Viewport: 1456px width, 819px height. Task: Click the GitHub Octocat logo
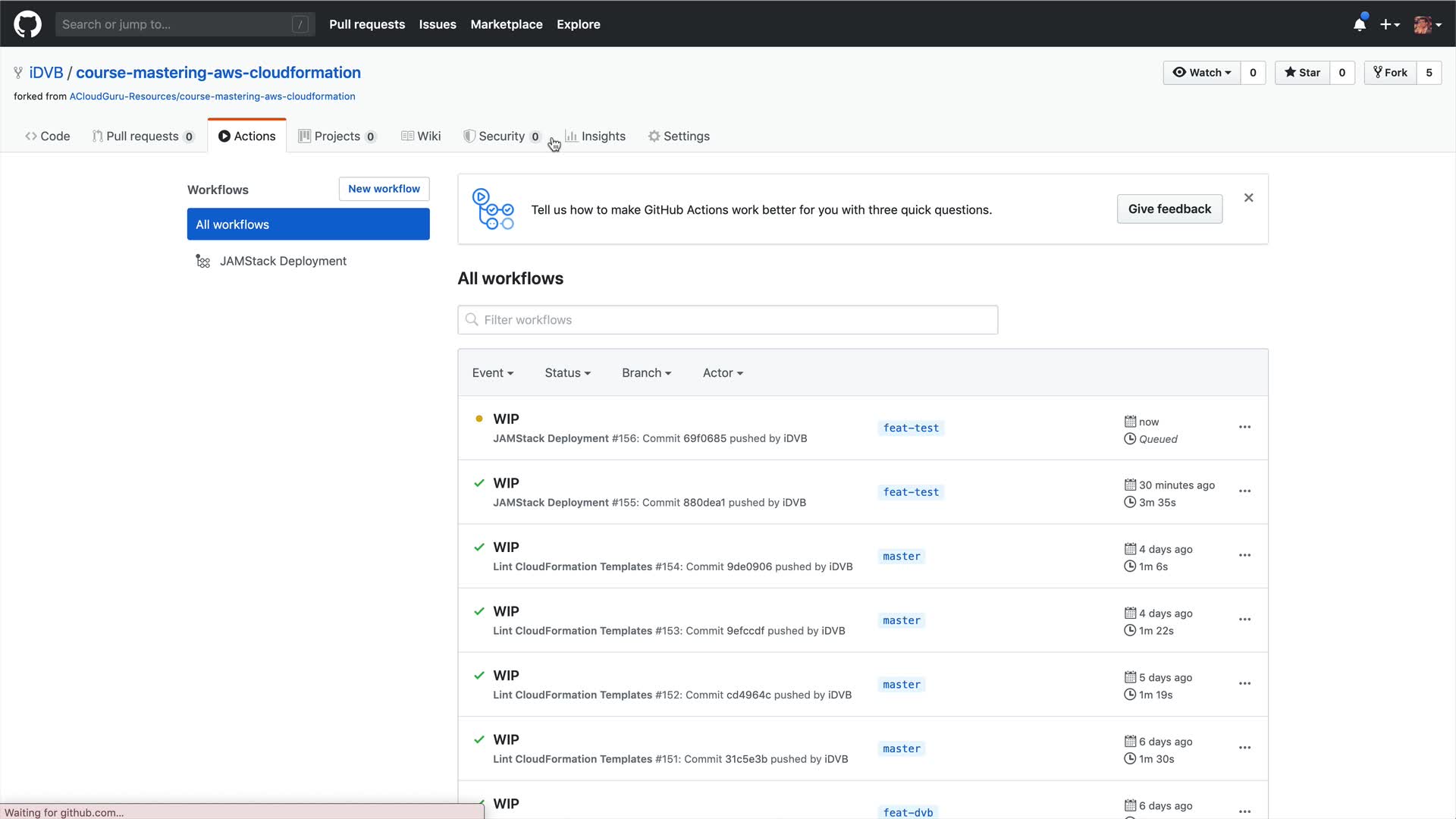pos(27,24)
